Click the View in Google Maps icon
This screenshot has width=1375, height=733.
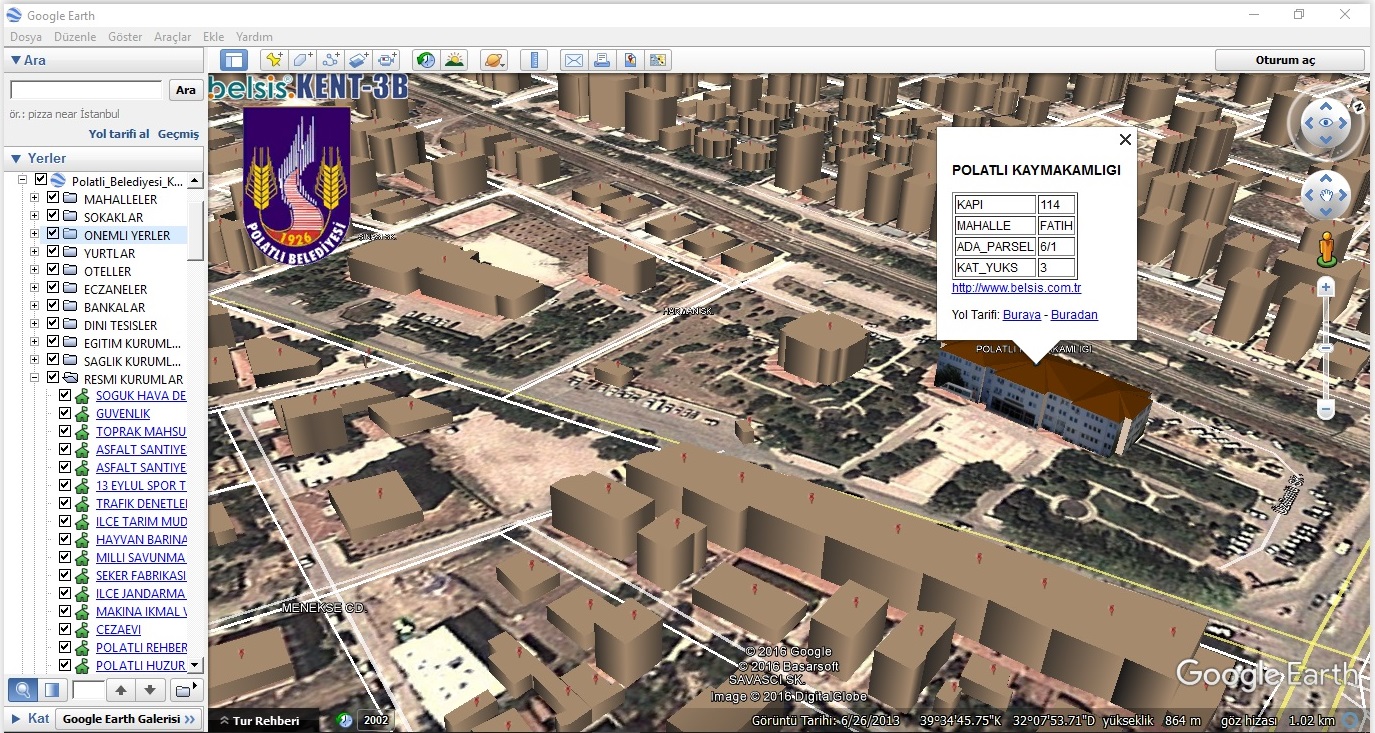click(658, 60)
